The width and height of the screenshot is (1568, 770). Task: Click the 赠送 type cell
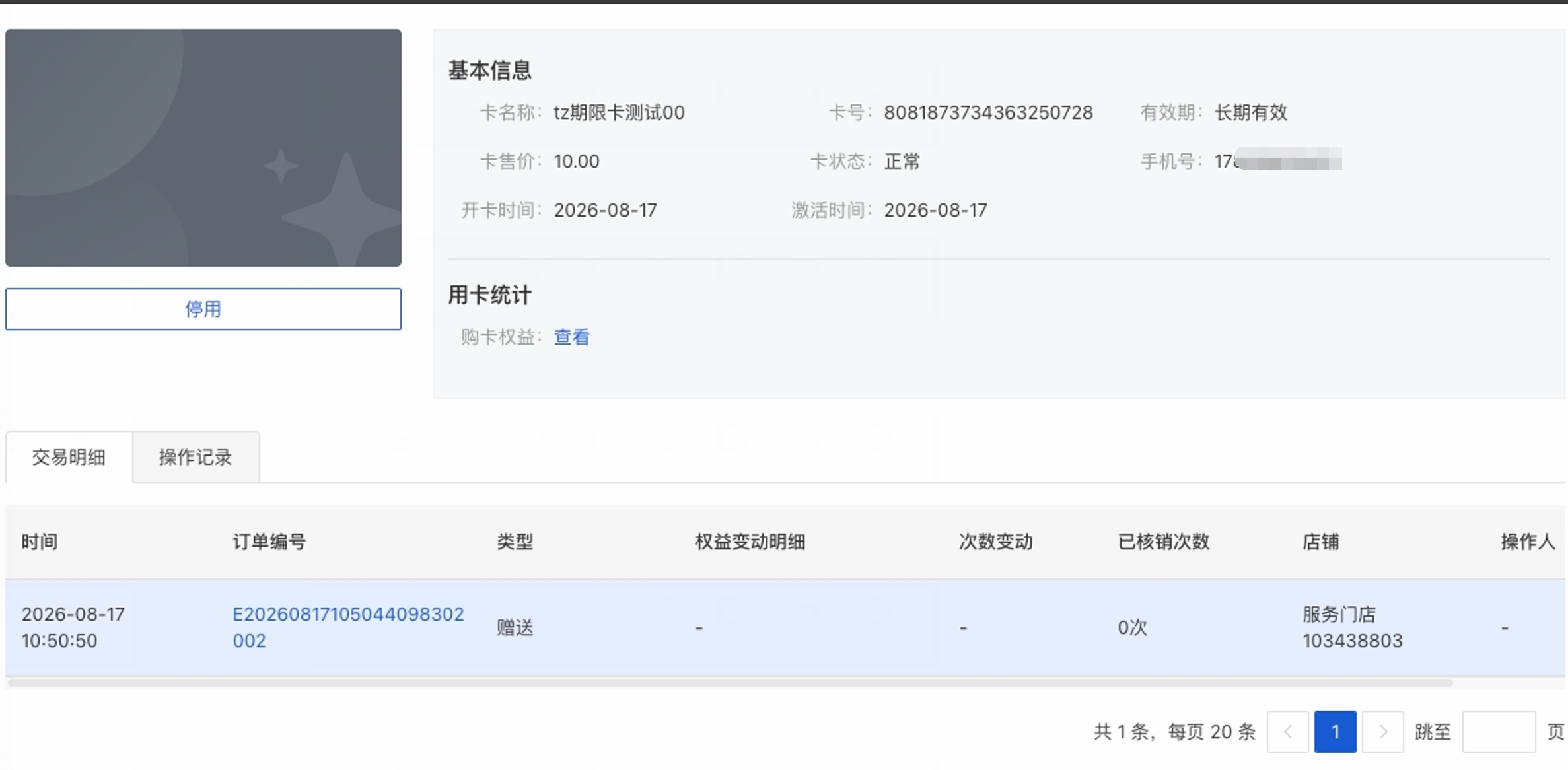[x=515, y=627]
